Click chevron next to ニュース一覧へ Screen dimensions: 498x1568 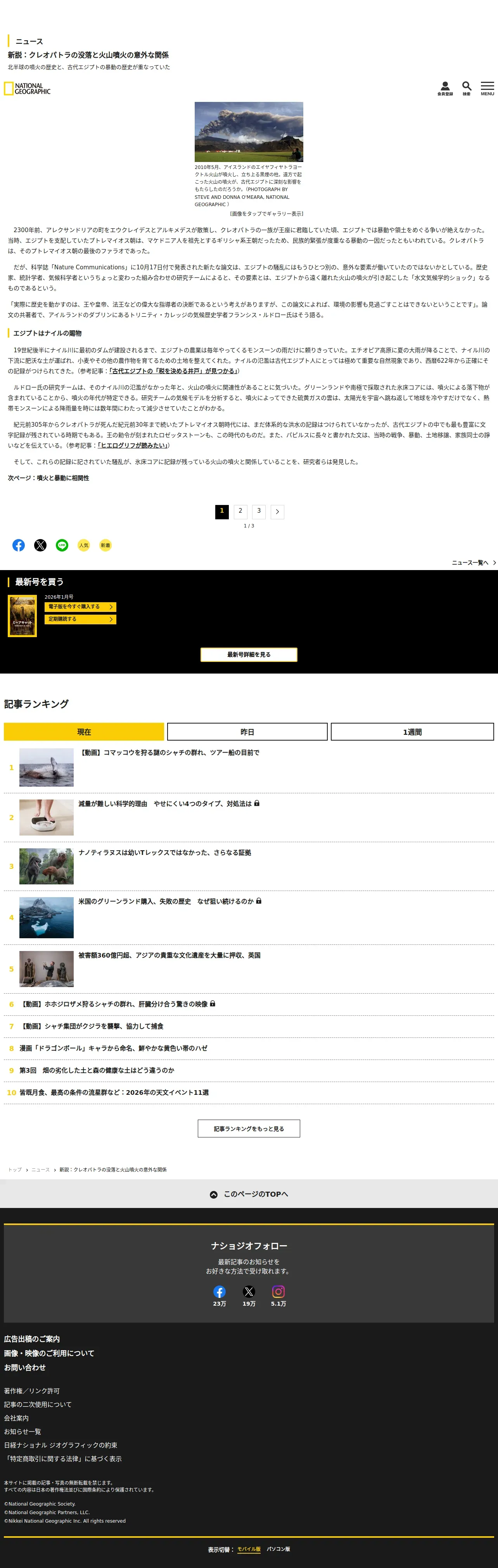tap(495, 562)
